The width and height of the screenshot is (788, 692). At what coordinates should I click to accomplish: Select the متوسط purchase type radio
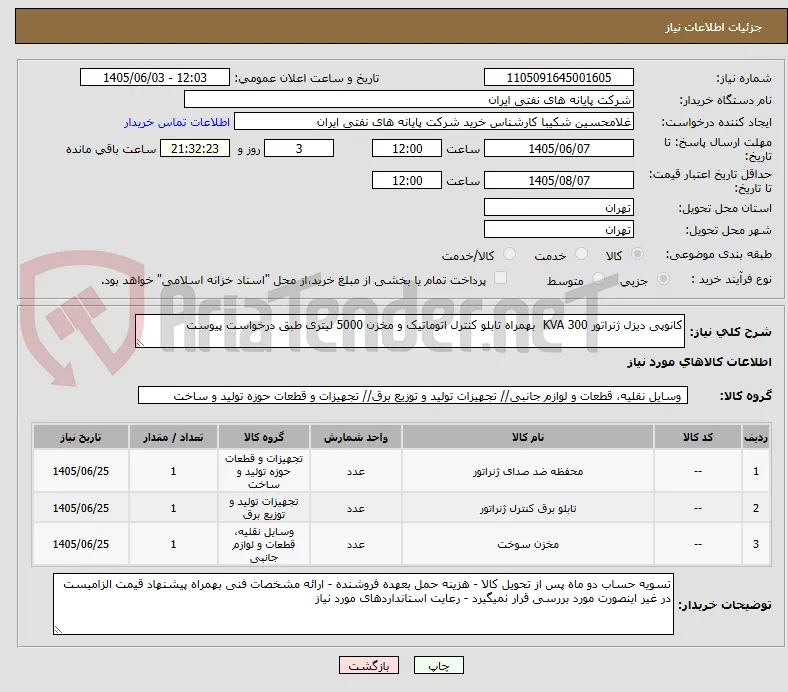pyautogui.click(x=598, y=279)
